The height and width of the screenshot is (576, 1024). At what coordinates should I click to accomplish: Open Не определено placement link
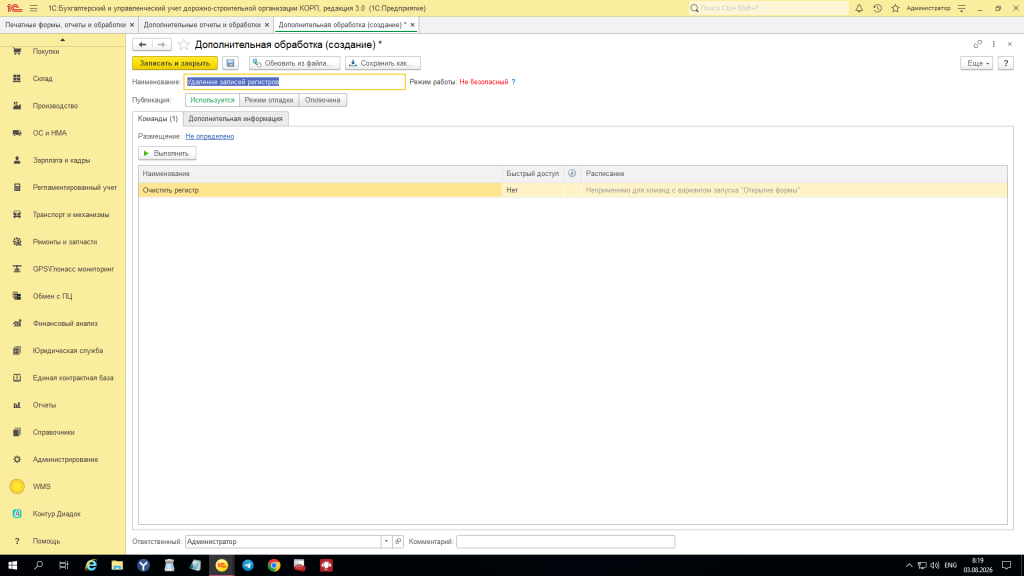pos(210,136)
